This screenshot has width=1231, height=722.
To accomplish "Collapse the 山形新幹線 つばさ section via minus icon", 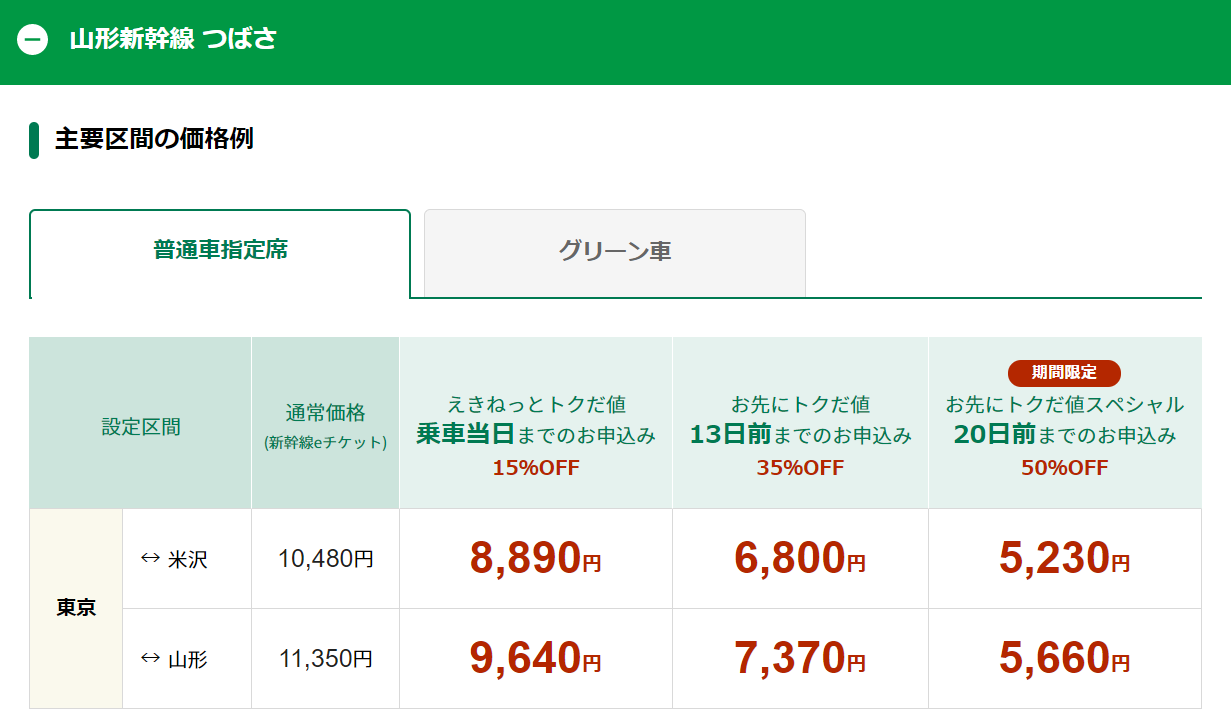I will pos(33,40).
